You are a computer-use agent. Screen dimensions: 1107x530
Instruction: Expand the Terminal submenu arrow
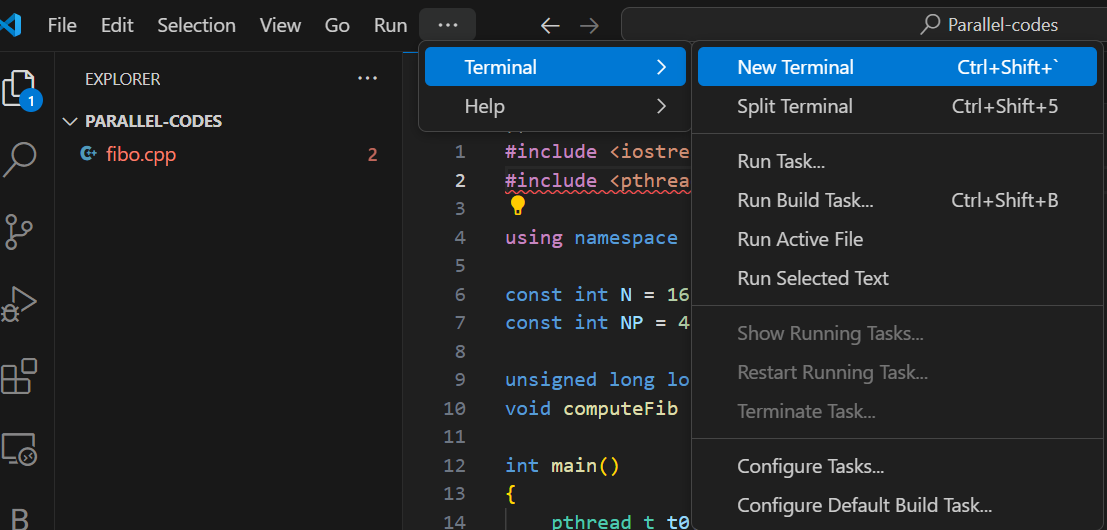pos(661,67)
